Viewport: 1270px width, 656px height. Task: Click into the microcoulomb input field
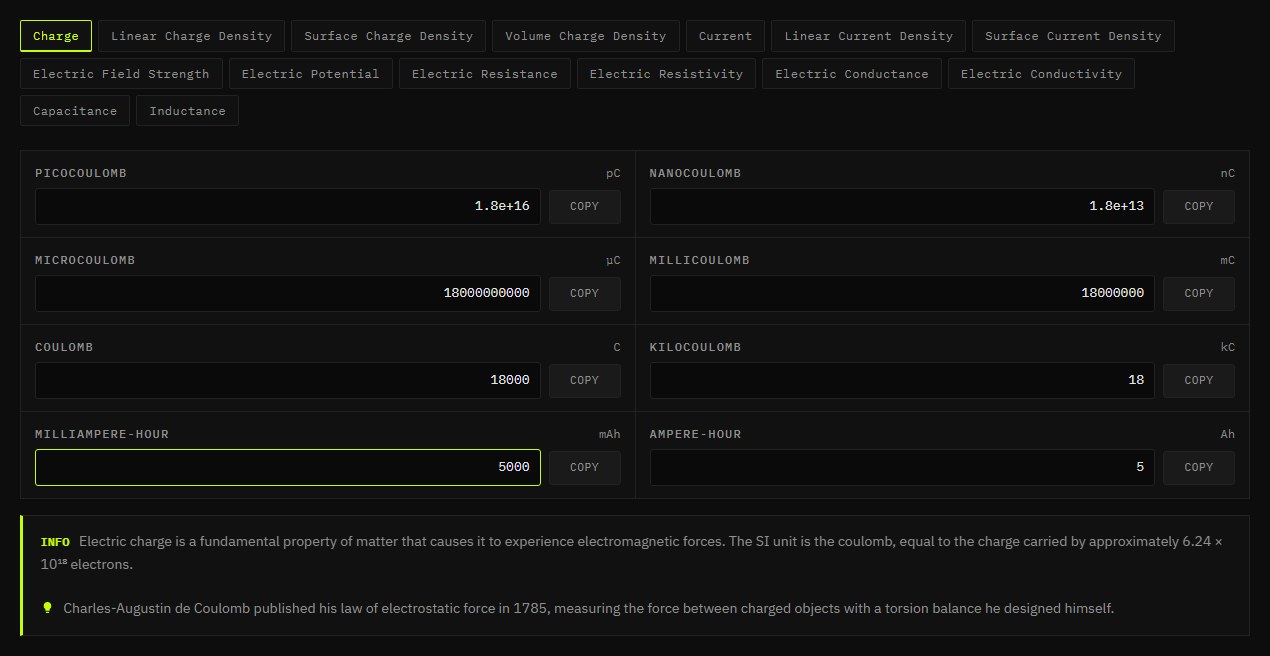tap(288, 293)
